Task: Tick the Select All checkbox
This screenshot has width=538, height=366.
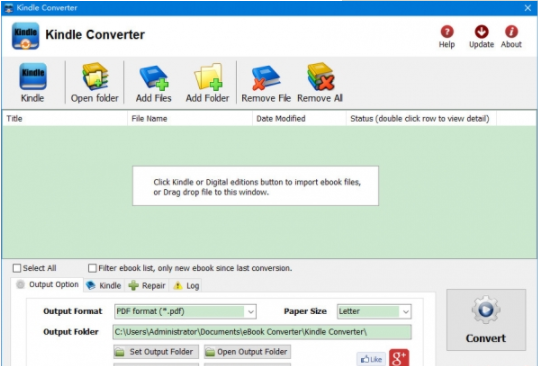Action: pyautogui.click(x=16, y=268)
